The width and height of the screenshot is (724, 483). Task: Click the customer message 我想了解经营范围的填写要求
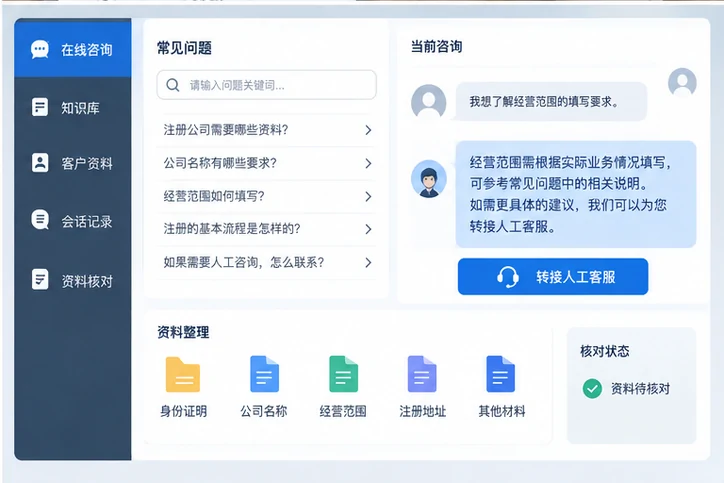[551, 102]
